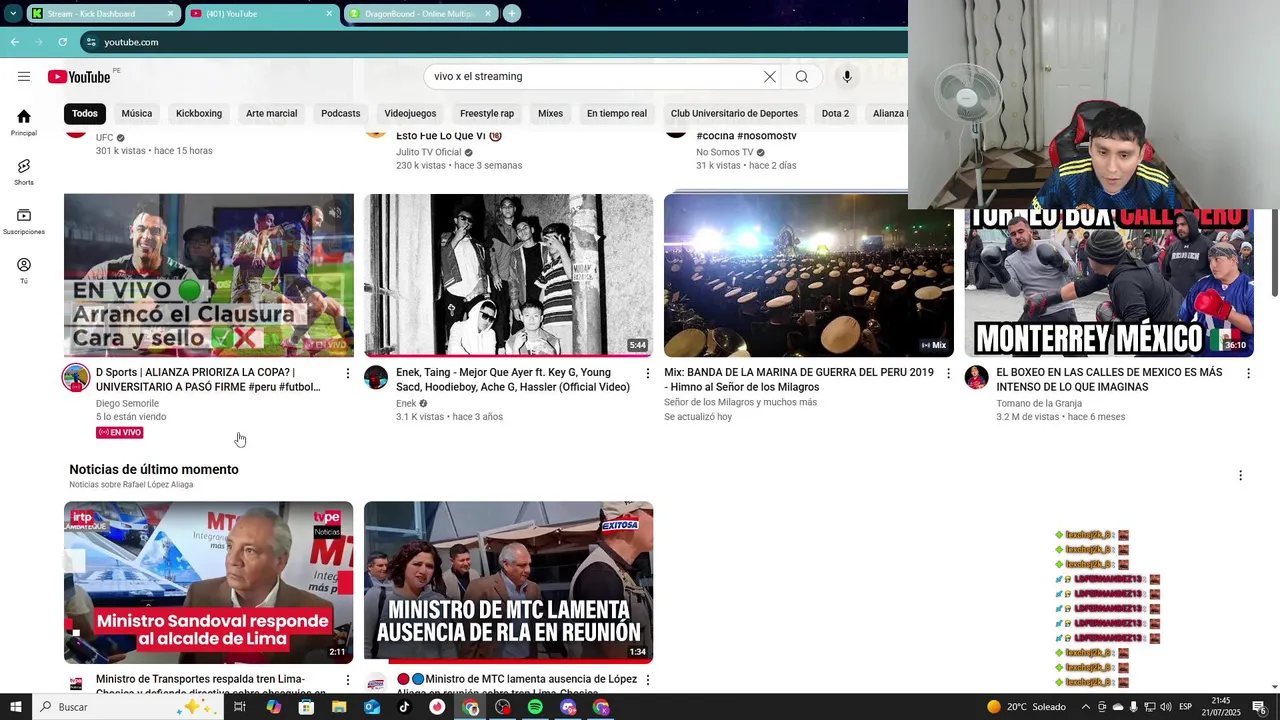The image size is (1280, 720).
Task: Open Suscripciones in the sidebar
Action: coord(24,222)
